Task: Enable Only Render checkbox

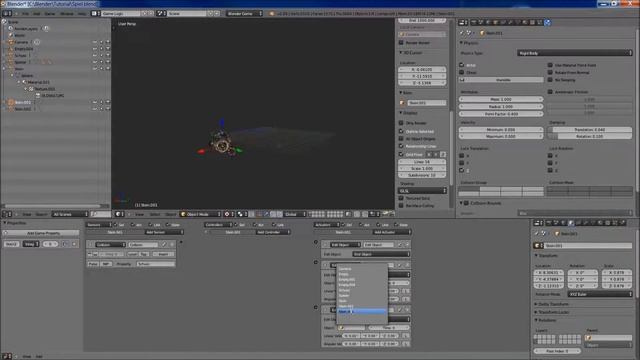Action: [401, 123]
